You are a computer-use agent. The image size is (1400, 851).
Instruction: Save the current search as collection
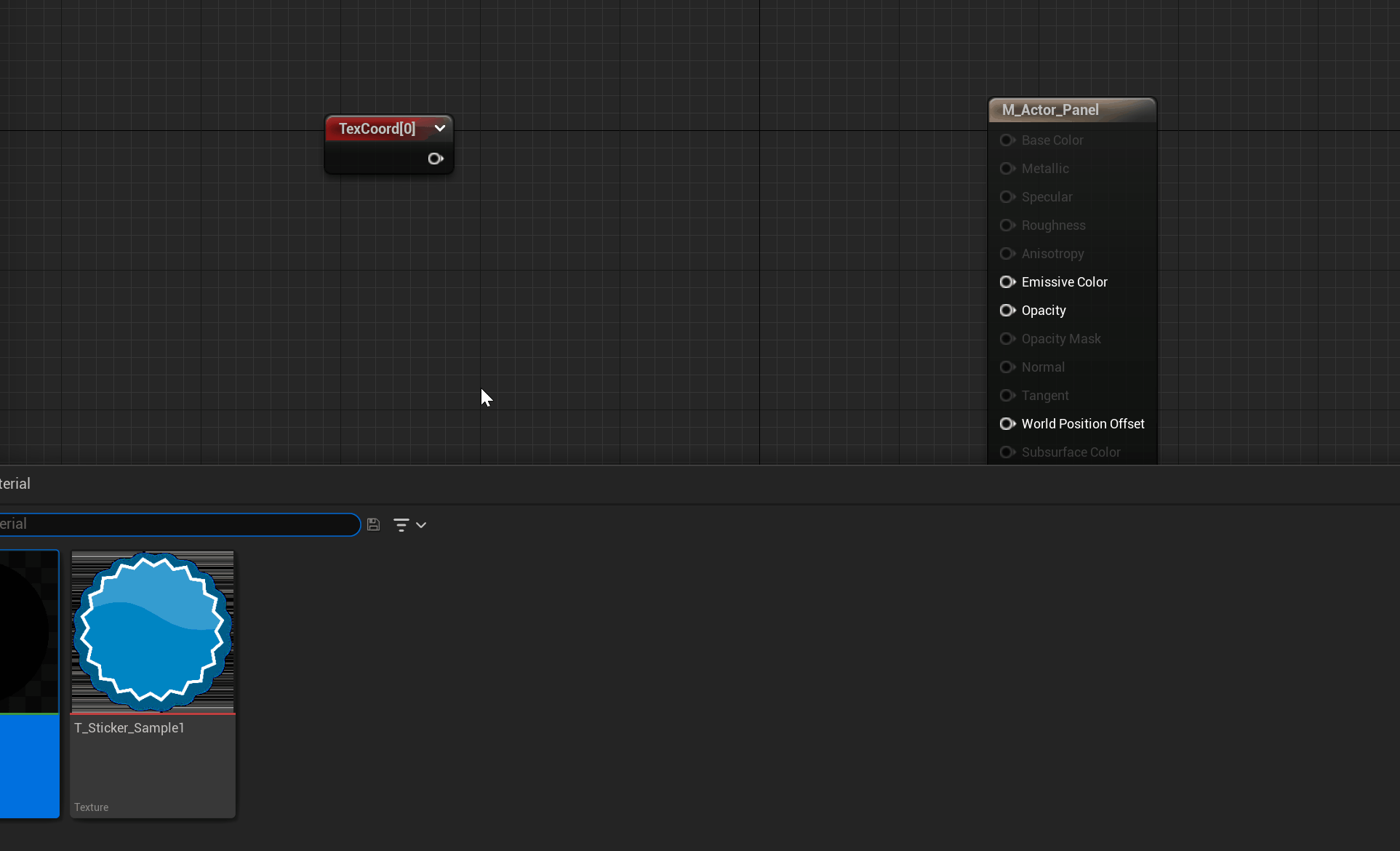tap(373, 524)
